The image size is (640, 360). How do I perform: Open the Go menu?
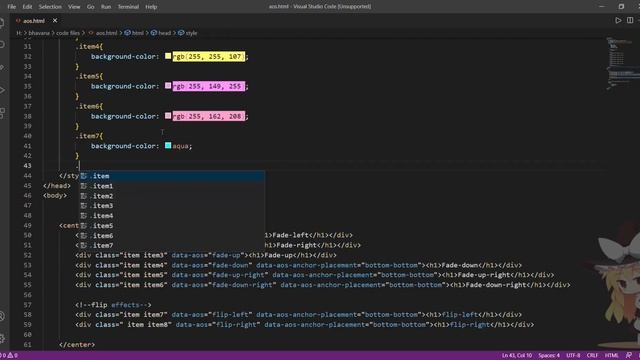click(91, 7)
